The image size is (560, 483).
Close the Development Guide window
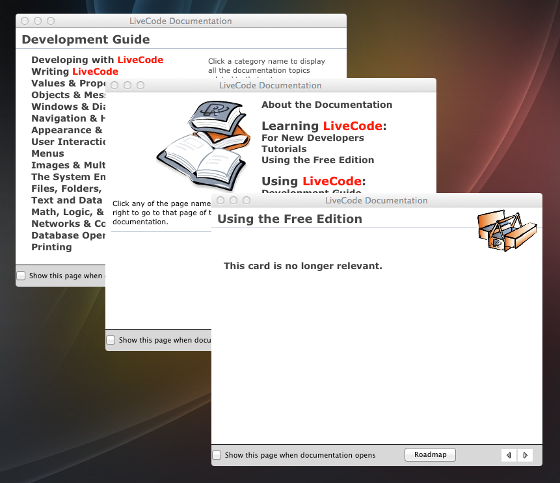(25, 21)
